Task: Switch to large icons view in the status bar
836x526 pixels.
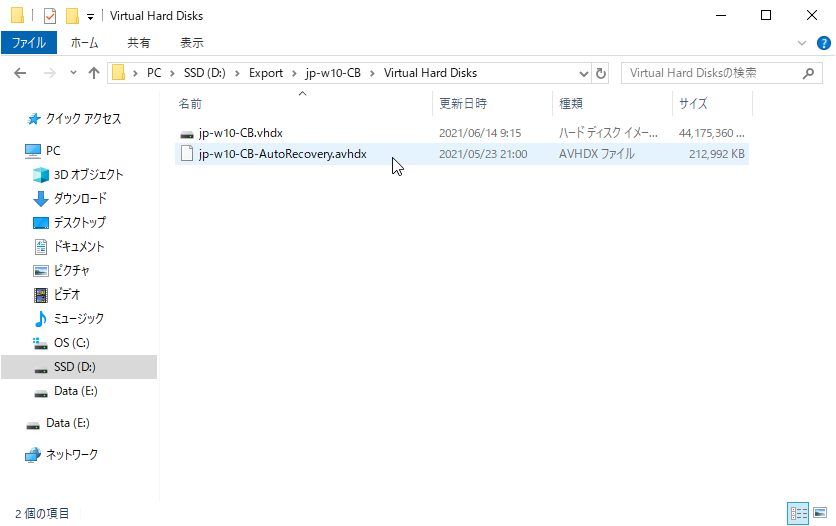Action: pyautogui.click(x=820, y=513)
